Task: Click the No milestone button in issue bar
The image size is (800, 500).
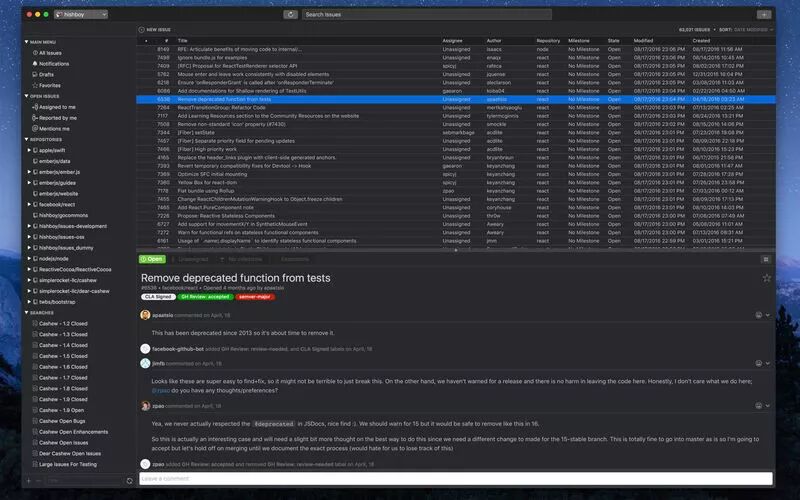Action: (242, 259)
